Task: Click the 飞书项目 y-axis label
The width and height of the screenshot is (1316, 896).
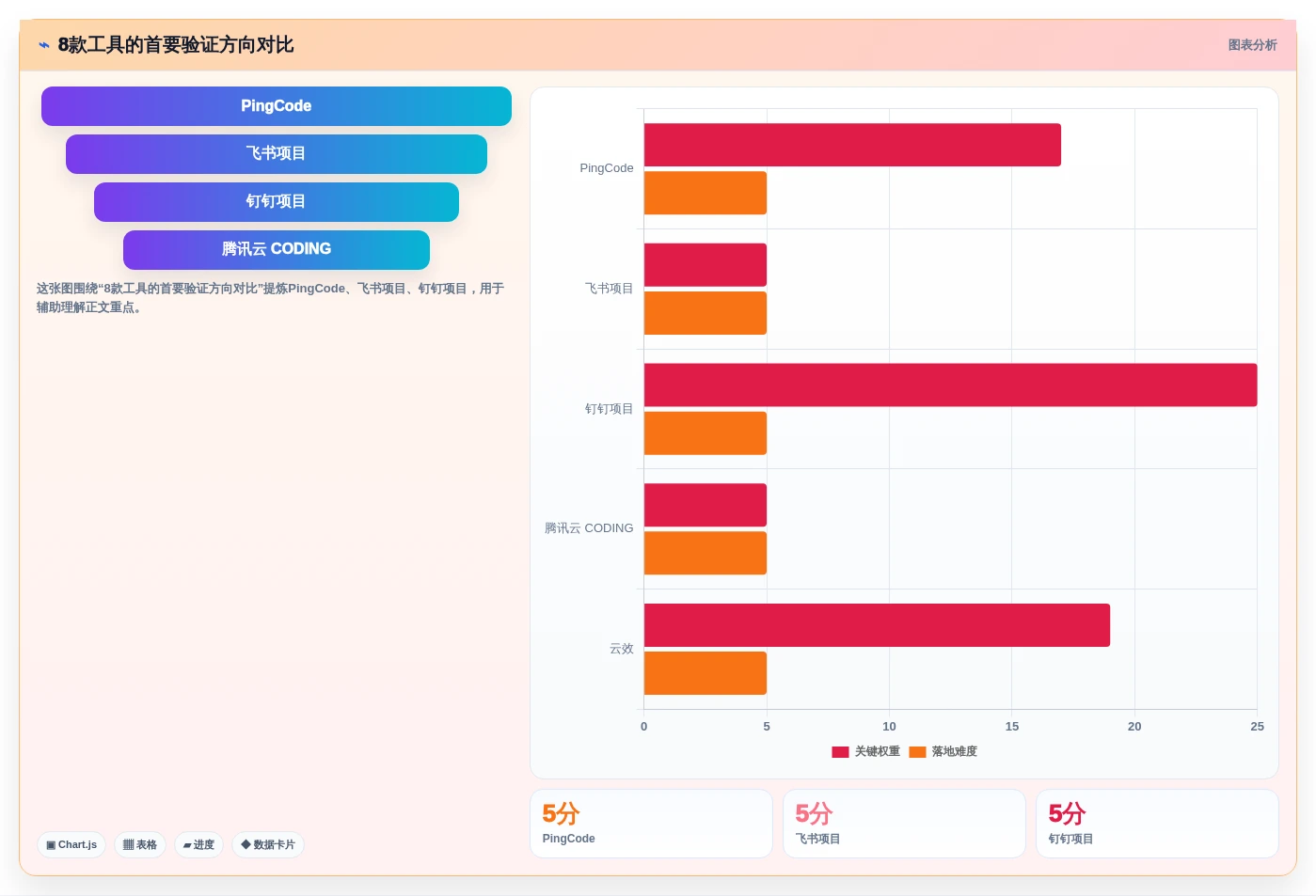Action: [x=609, y=289]
